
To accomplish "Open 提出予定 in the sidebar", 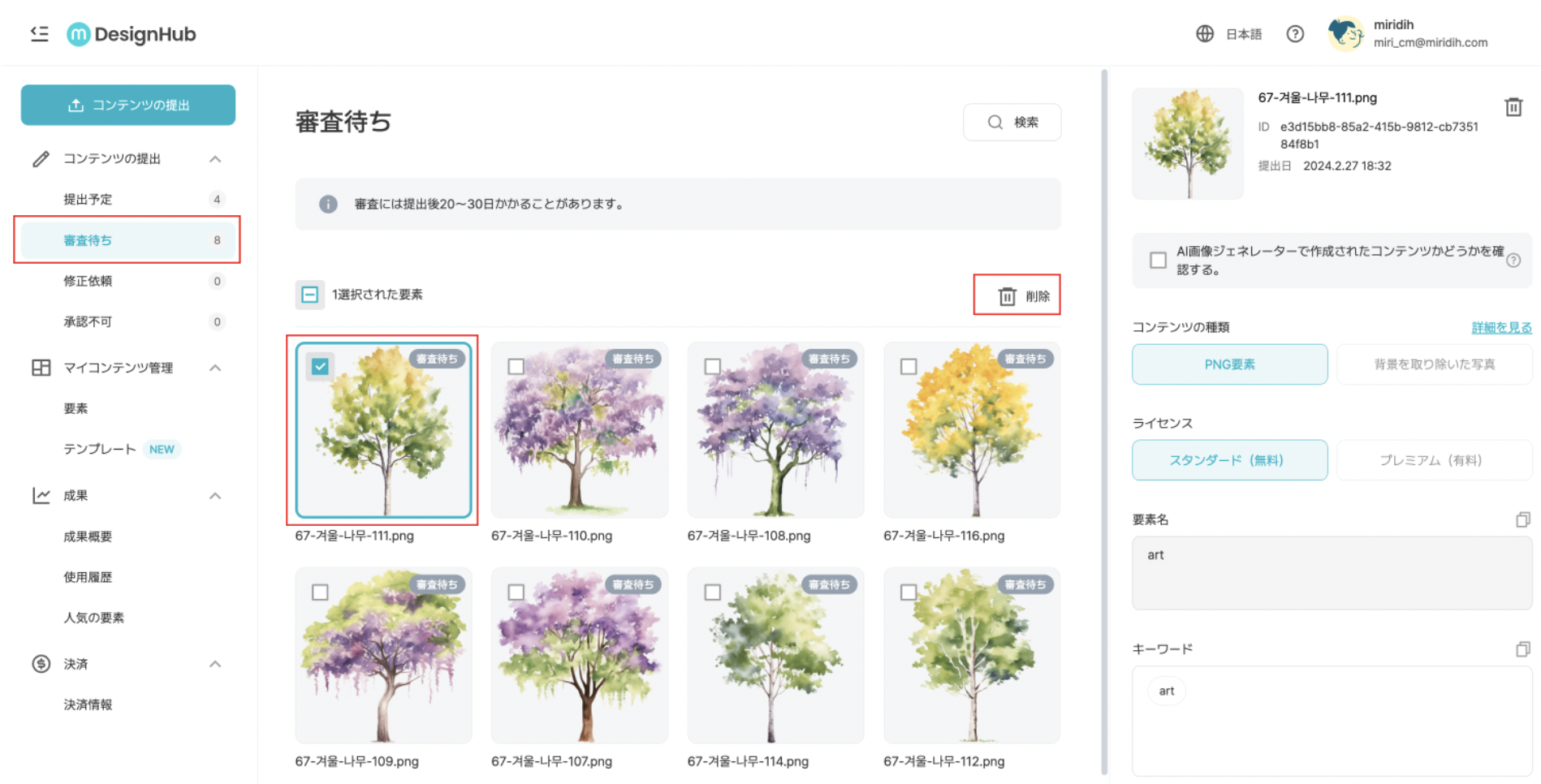I will coord(88,200).
